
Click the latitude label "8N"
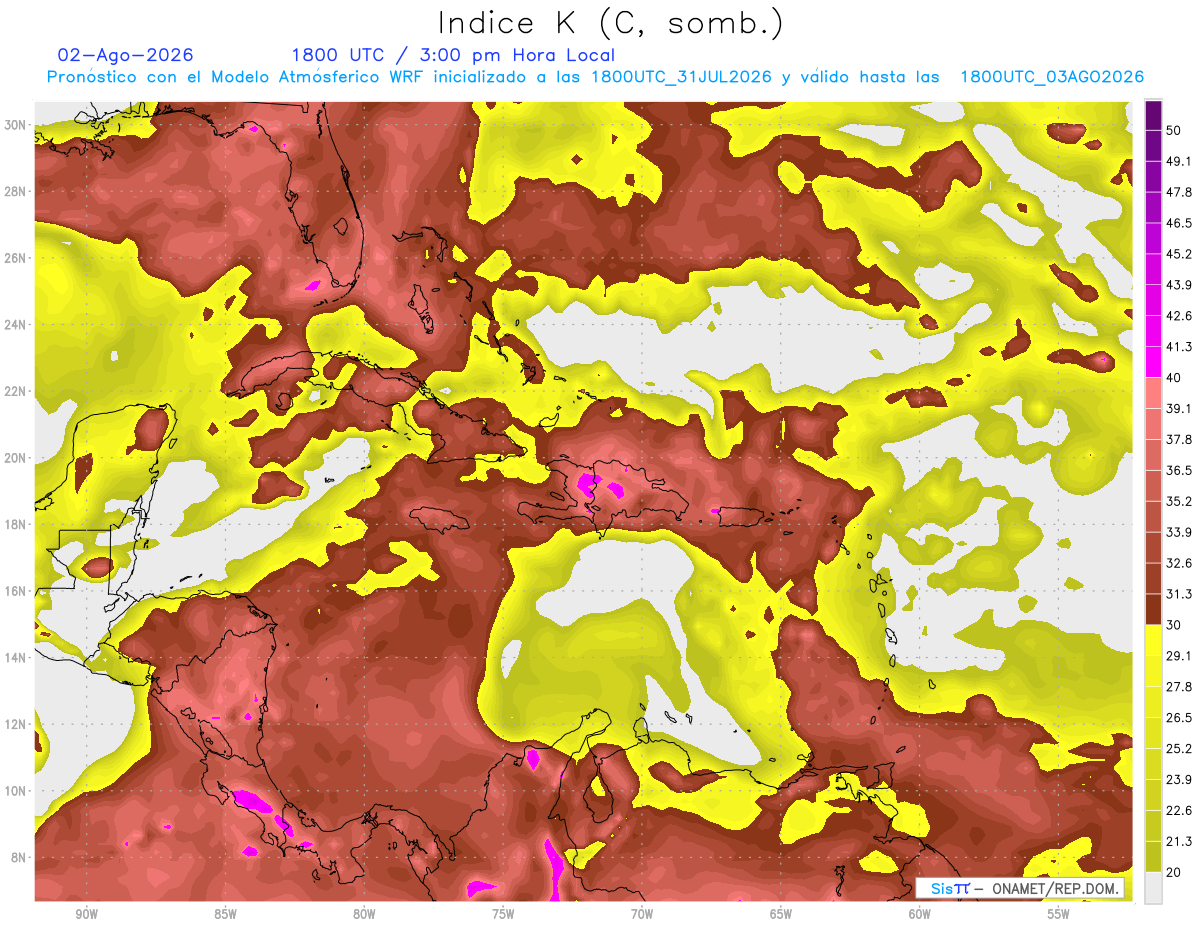click(18, 858)
